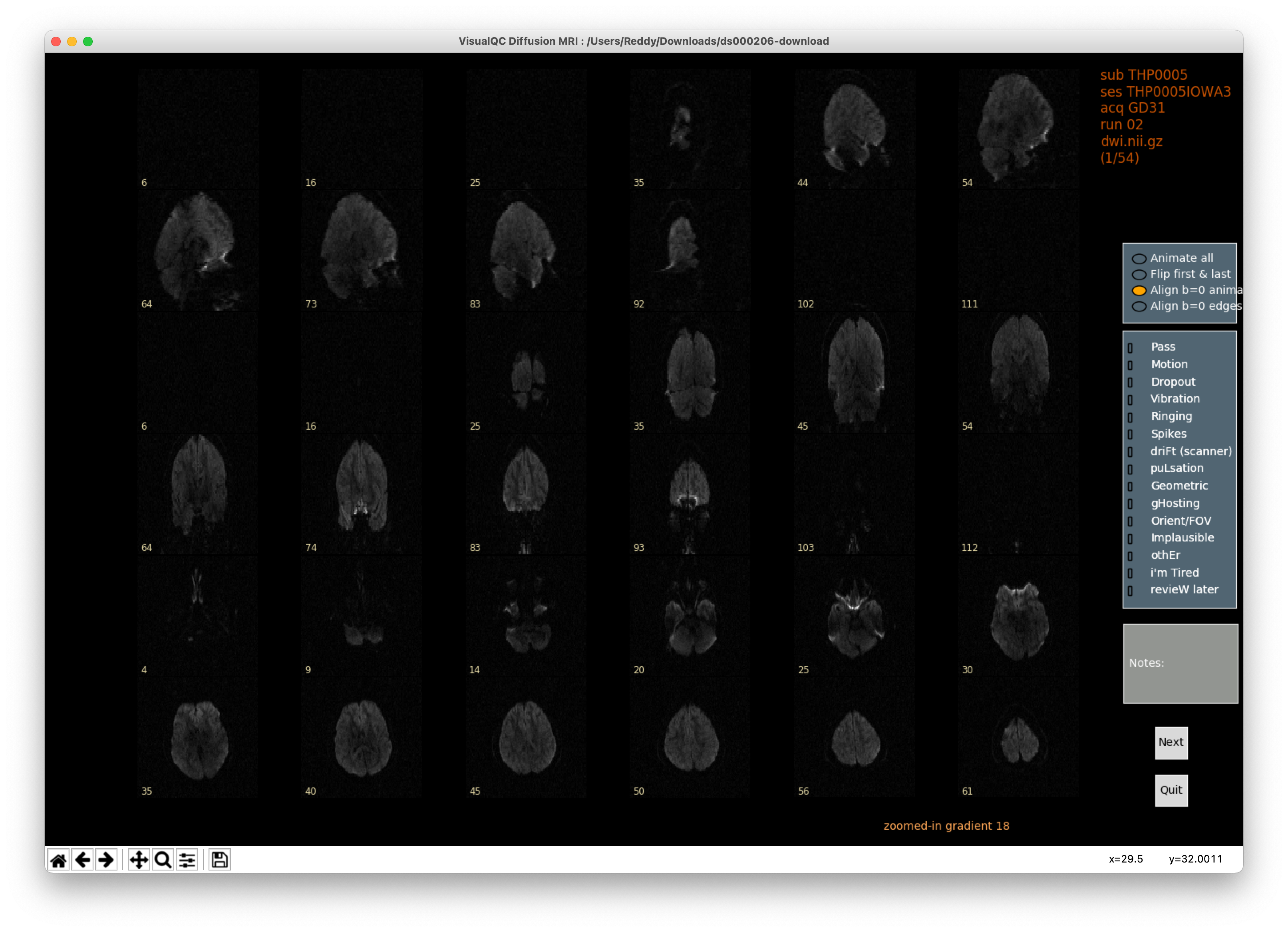Check the revieW later box

click(1130, 590)
